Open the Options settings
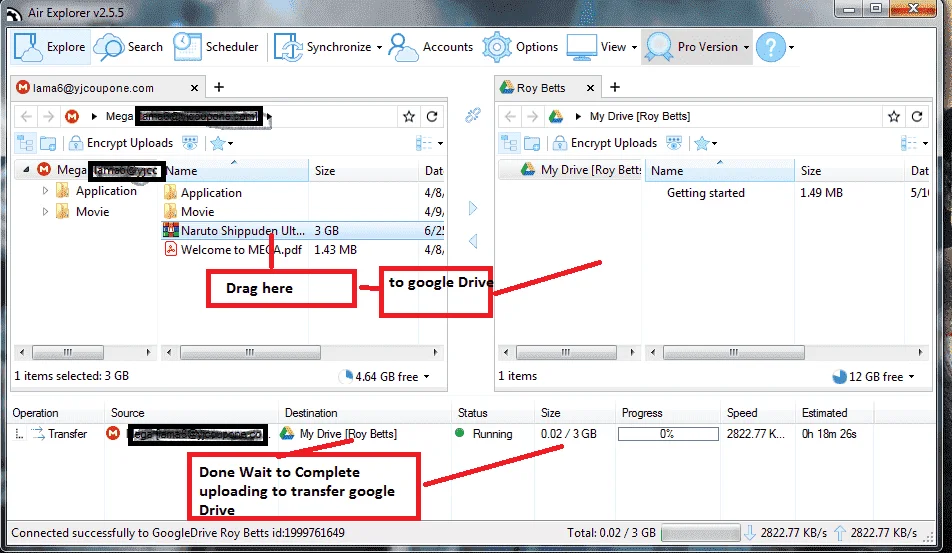 (x=520, y=47)
